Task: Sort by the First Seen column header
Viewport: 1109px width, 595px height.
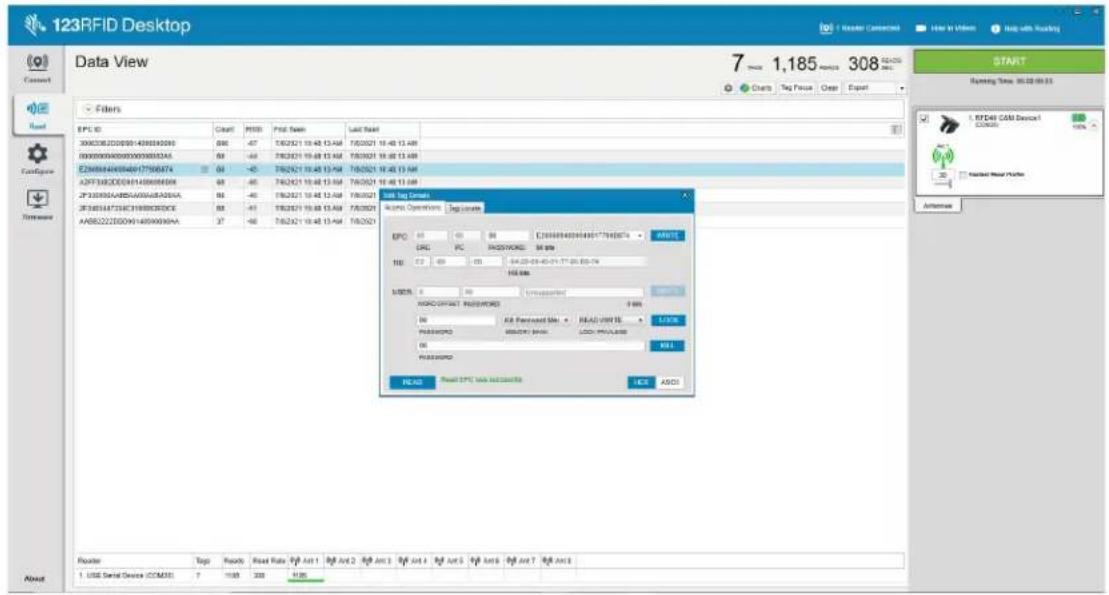Action: coord(308,129)
